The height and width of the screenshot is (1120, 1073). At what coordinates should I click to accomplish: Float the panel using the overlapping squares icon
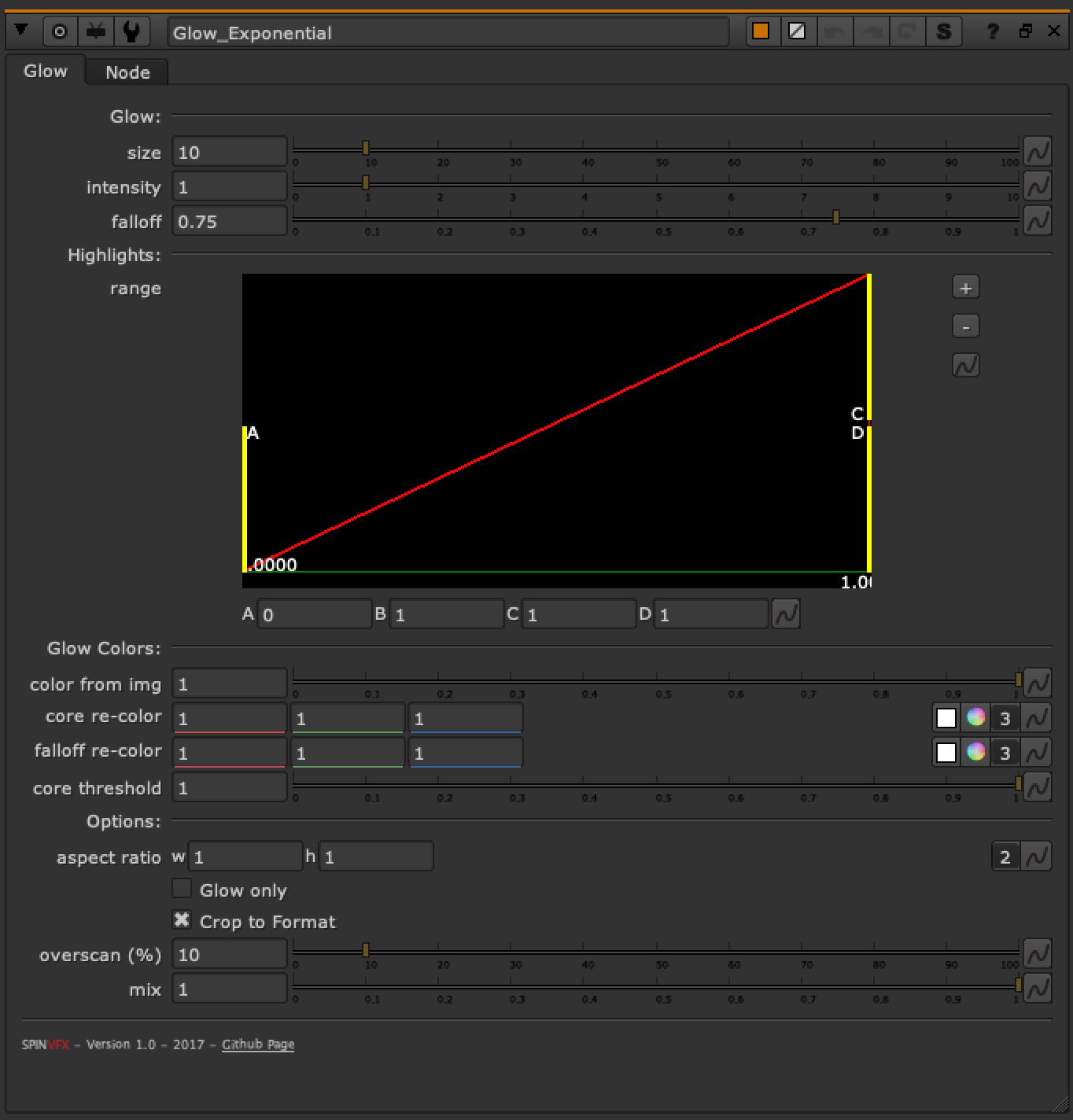click(1027, 31)
